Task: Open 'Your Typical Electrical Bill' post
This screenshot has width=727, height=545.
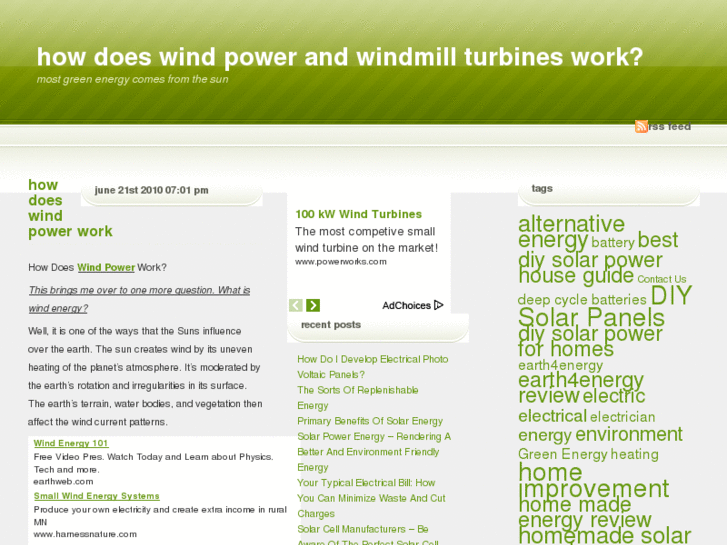Action: [x=371, y=498]
